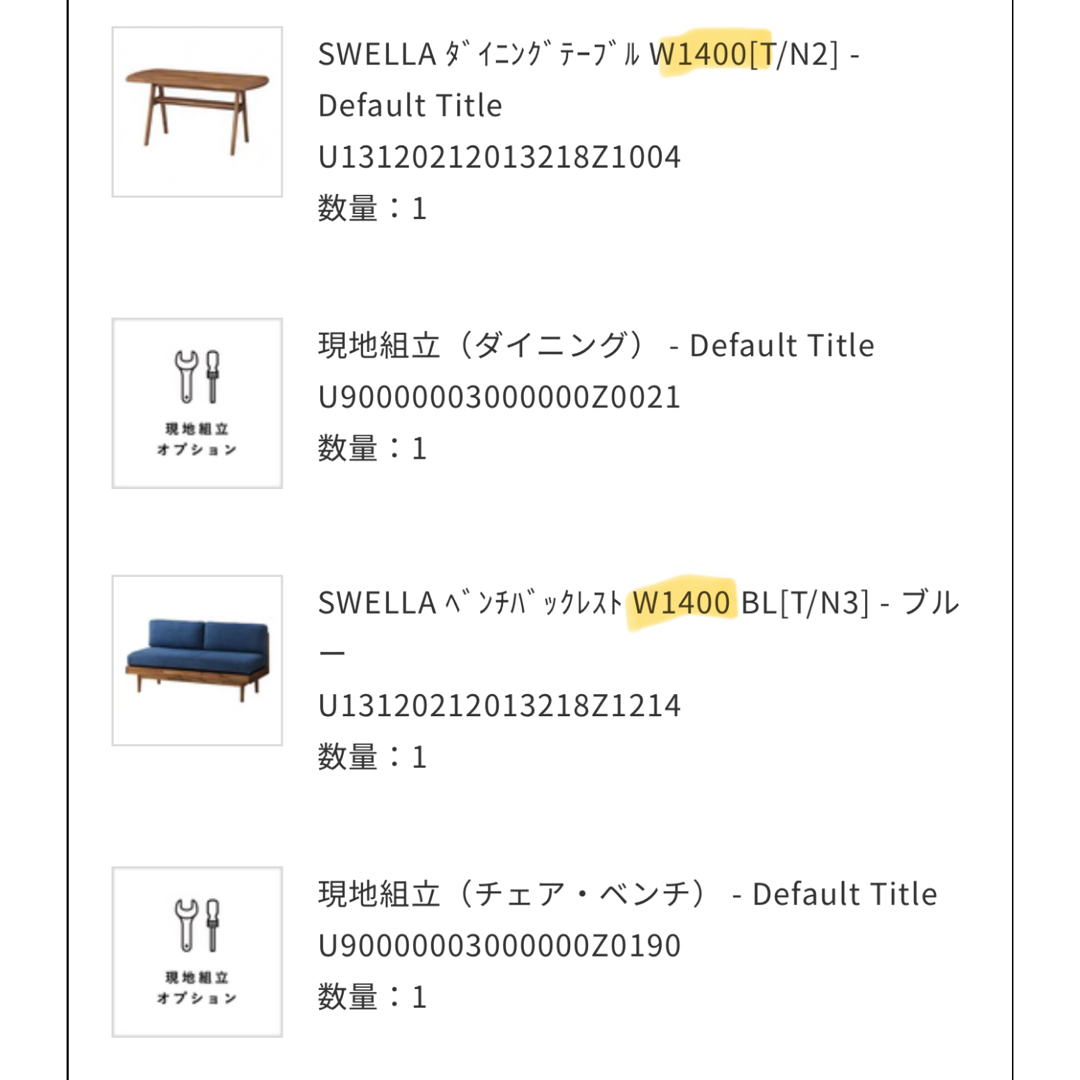Select SKU code U9000000300000​0Z0190
Viewport: 1080px width, 1080px height.
click(499, 945)
